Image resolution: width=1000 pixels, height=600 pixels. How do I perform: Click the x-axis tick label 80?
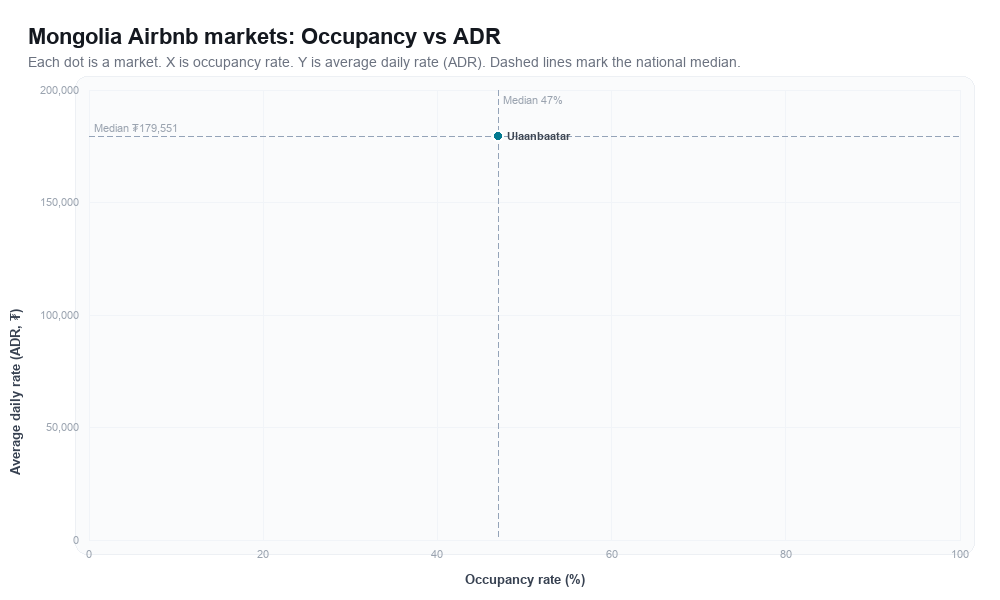[x=786, y=555]
